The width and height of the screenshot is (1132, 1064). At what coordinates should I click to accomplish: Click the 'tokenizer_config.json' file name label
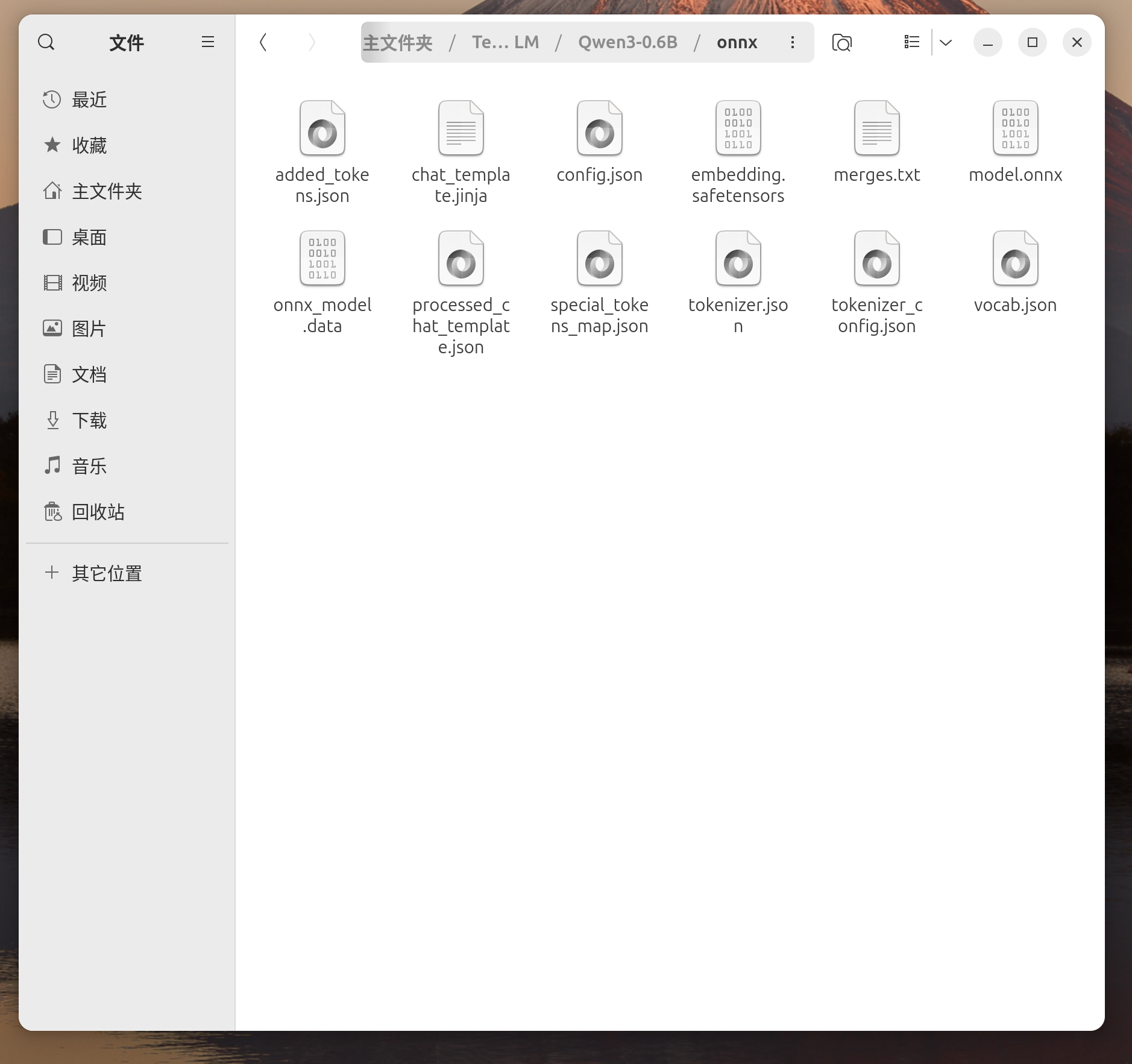pos(877,315)
